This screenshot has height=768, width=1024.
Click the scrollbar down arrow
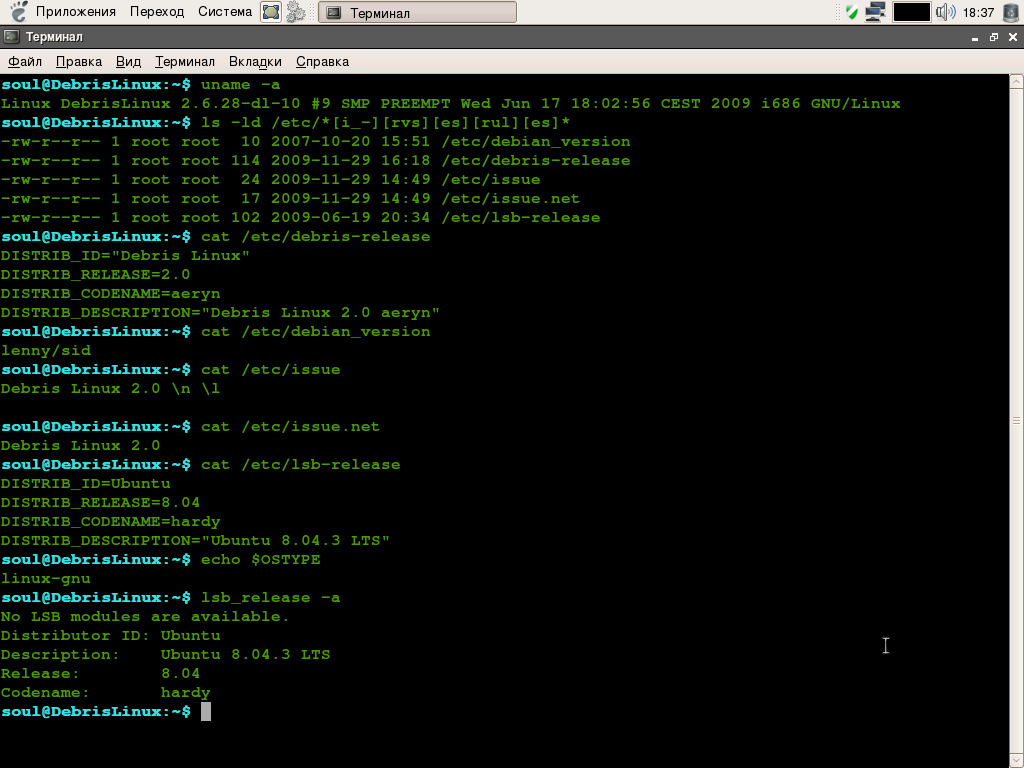(1016, 760)
